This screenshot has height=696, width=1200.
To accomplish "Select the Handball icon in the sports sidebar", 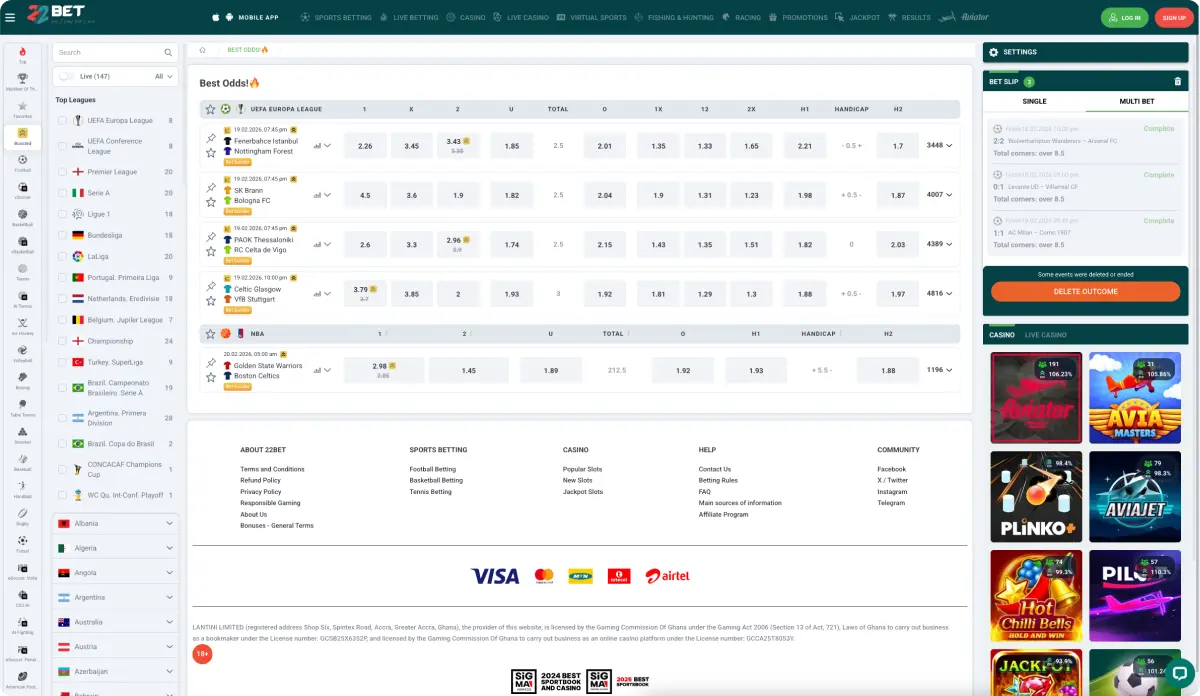I will coord(22,488).
